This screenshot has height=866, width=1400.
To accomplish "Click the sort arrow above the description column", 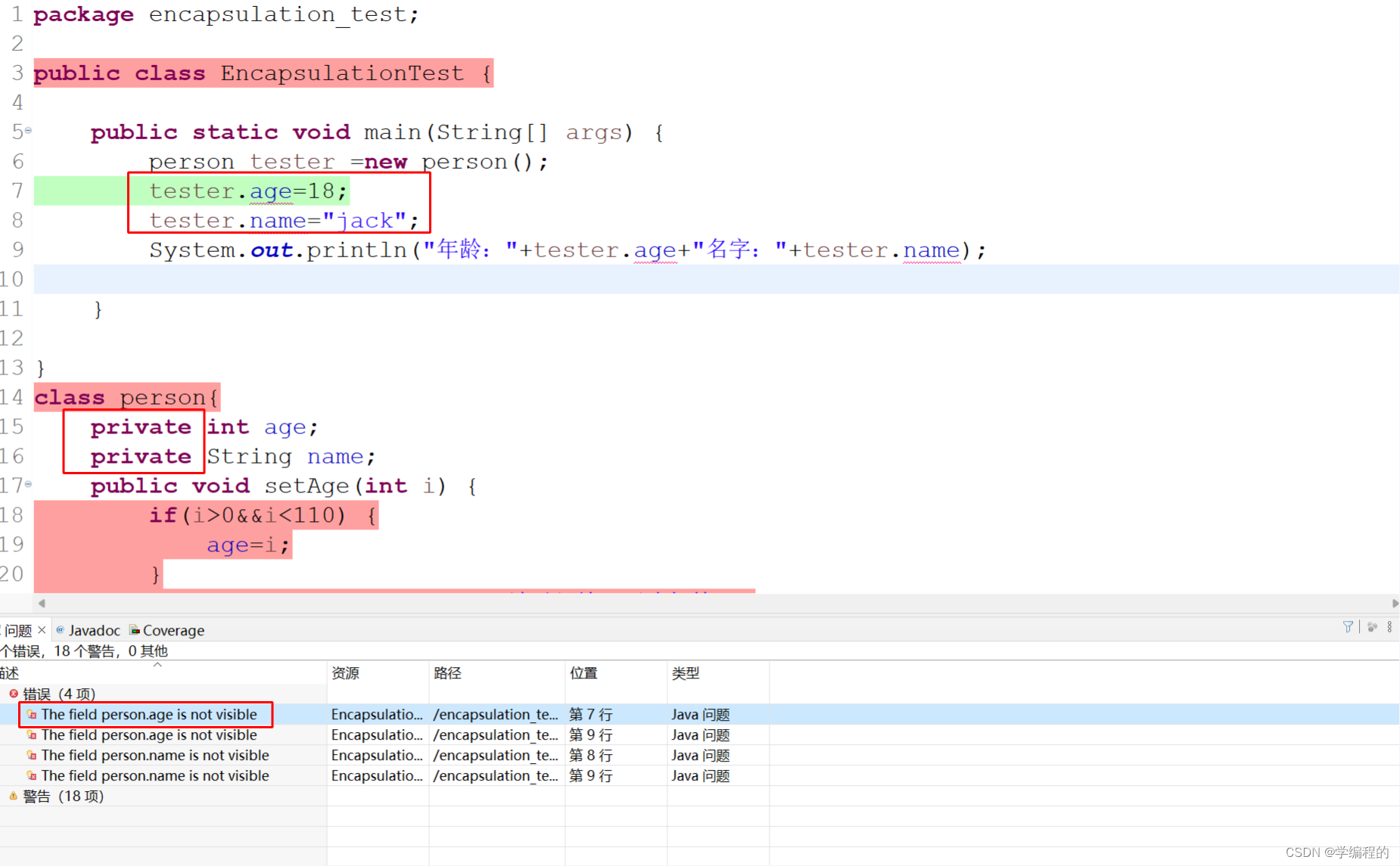I will coord(157,665).
